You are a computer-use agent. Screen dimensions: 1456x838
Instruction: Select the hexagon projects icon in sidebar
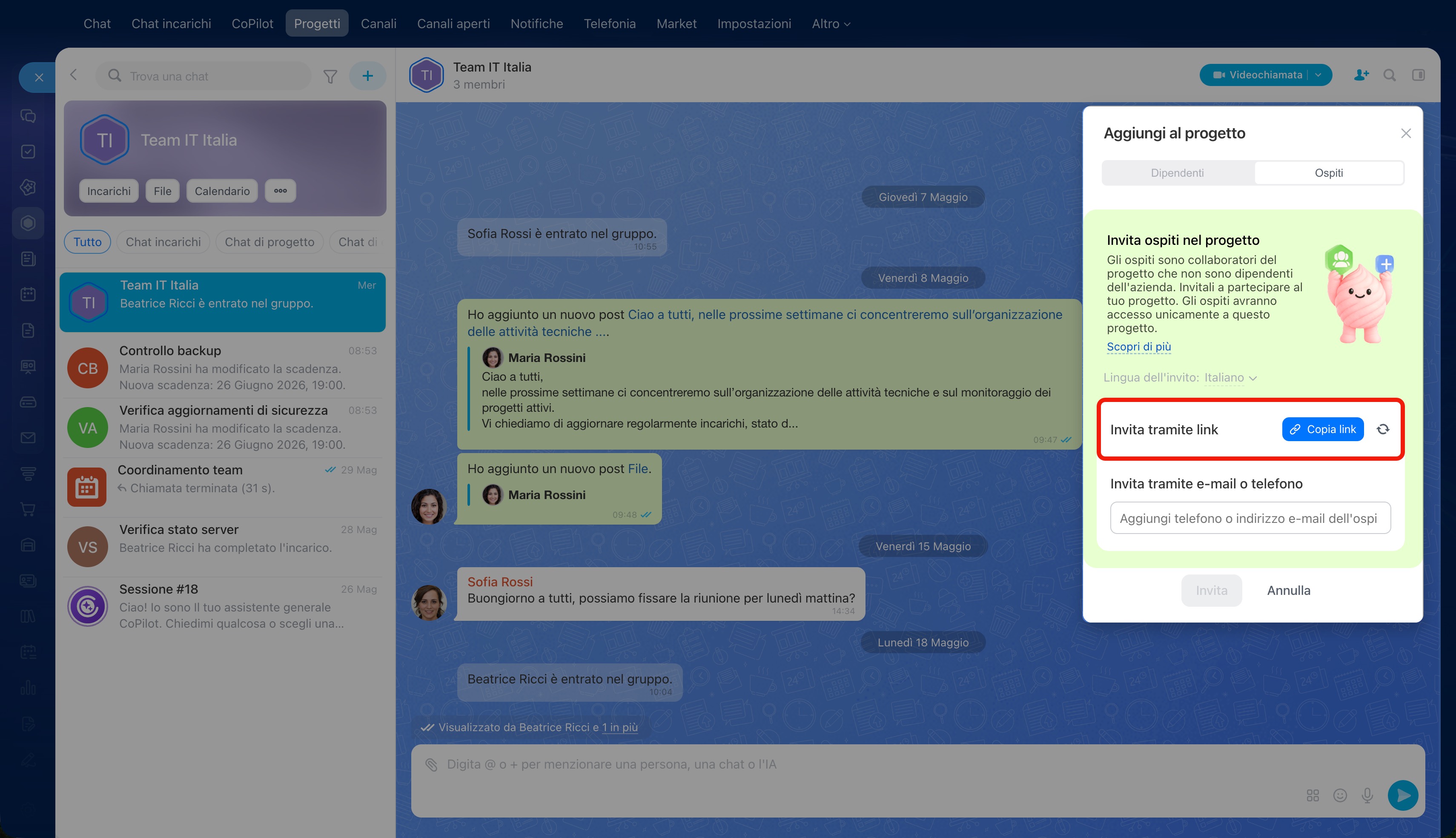28,223
